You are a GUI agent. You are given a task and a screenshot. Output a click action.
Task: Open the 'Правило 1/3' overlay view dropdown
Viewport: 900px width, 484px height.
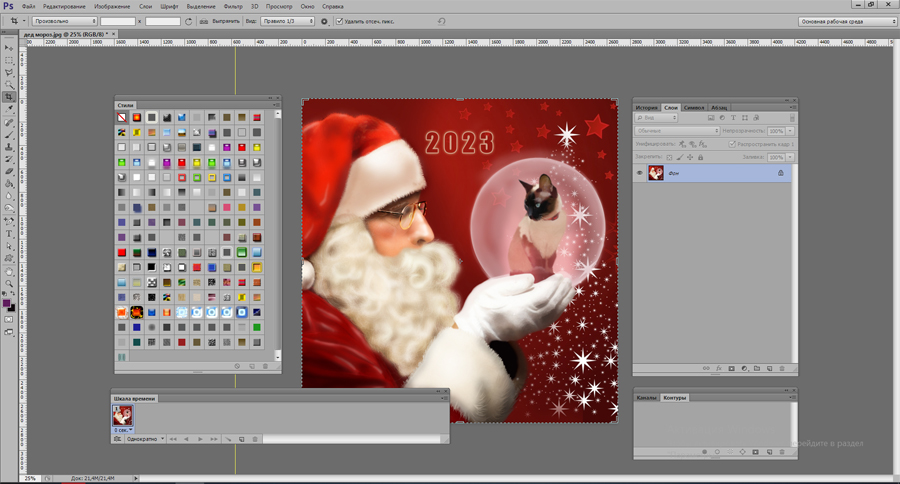[289, 21]
